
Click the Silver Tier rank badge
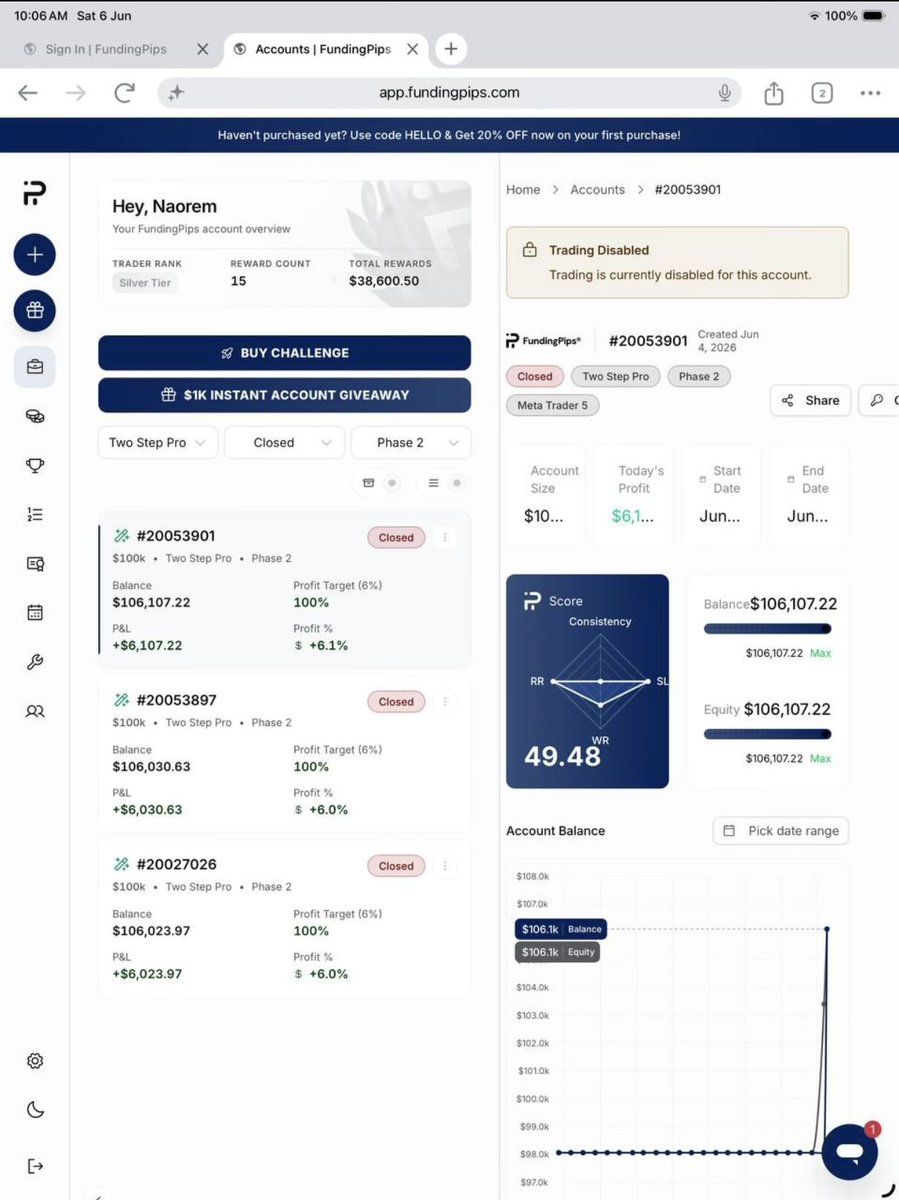(145, 283)
